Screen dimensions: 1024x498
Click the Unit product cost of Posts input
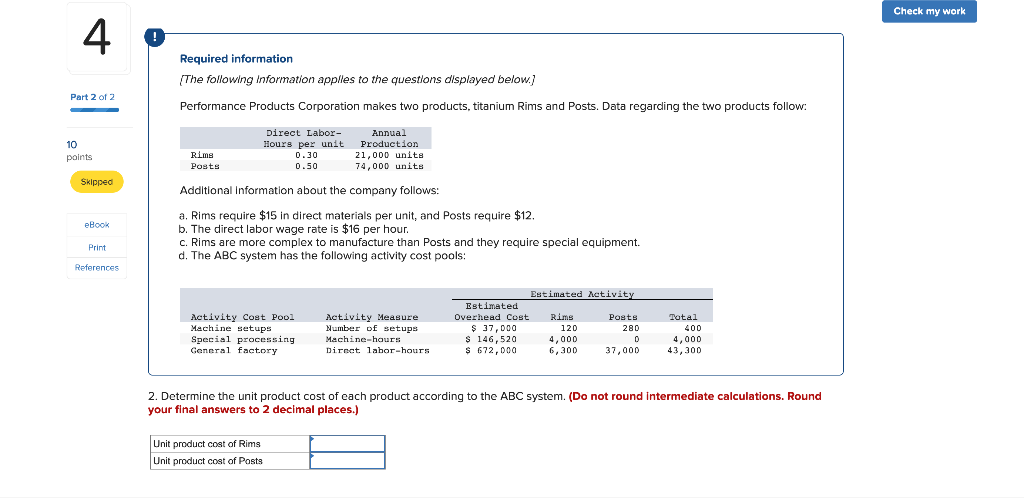click(347, 461)
